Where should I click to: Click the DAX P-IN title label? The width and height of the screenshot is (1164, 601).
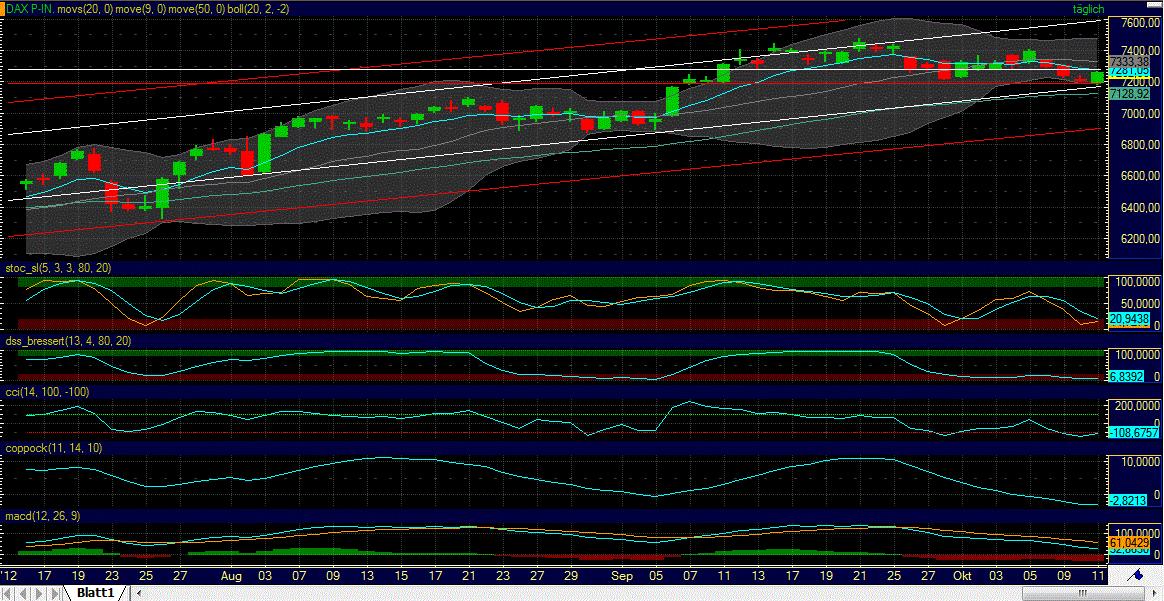[x=30, y=8]
